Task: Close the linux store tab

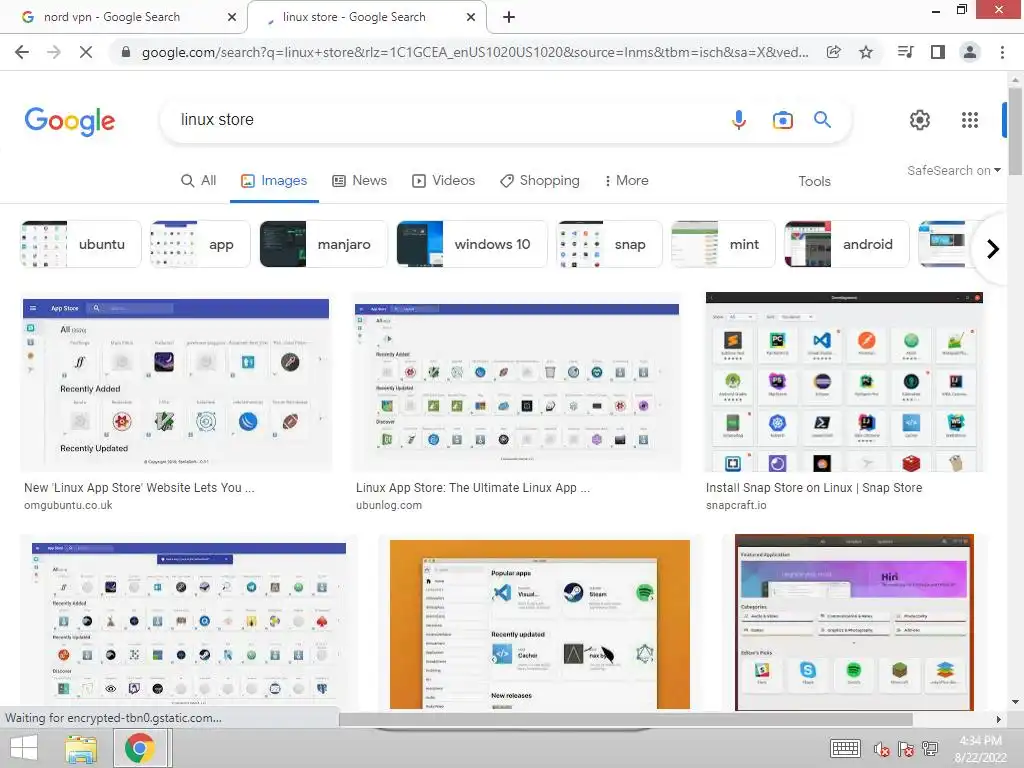Action: pos(471,17)
